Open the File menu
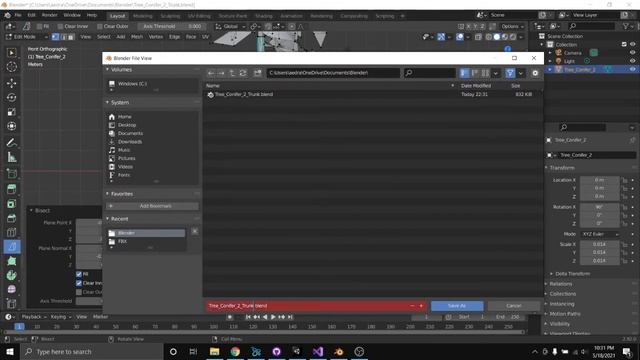Screen dimensions: 640x360 (18, 15)
